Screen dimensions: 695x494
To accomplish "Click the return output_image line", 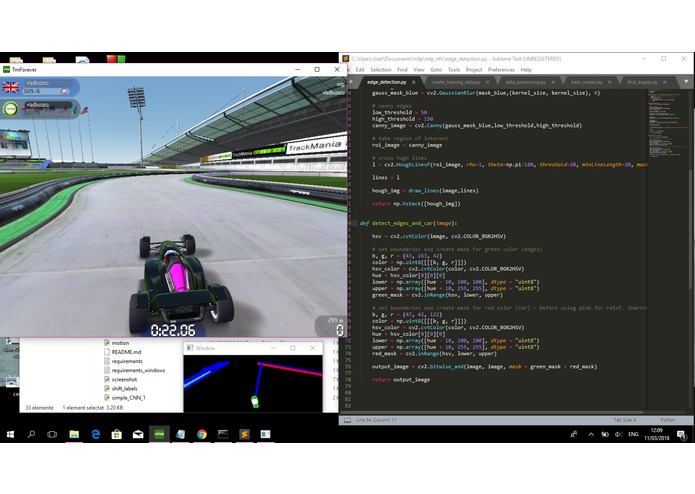I will pos(401,380).
